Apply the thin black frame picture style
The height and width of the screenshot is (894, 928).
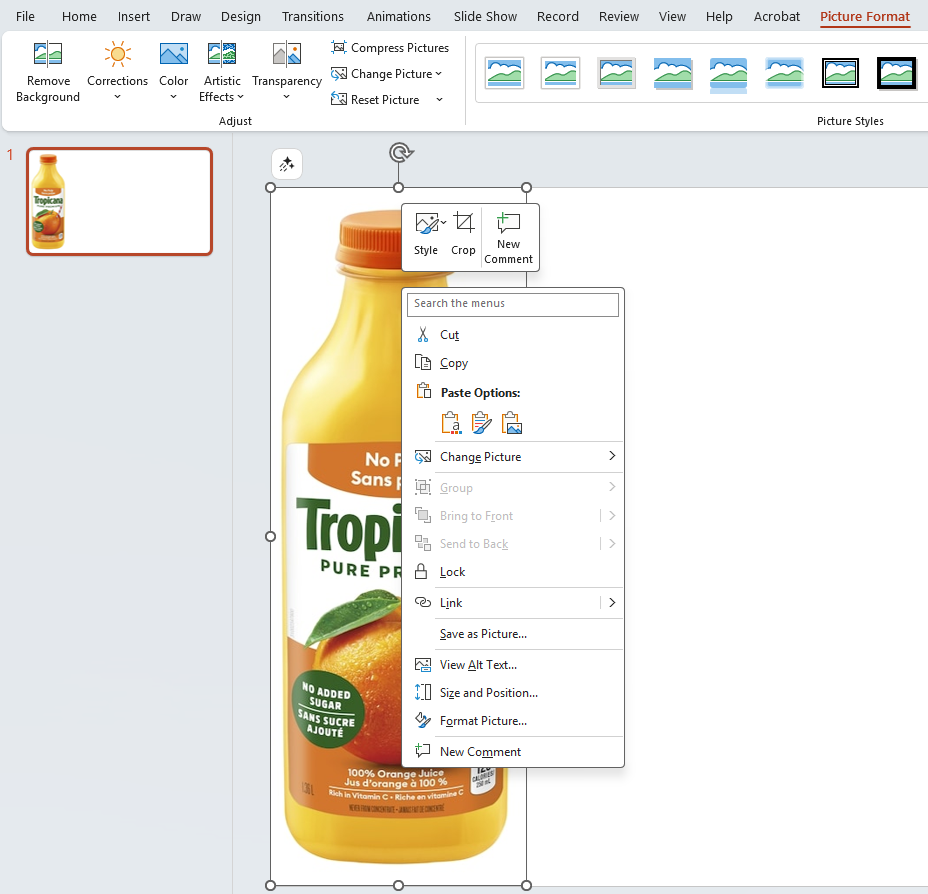(x=840, y=73)
